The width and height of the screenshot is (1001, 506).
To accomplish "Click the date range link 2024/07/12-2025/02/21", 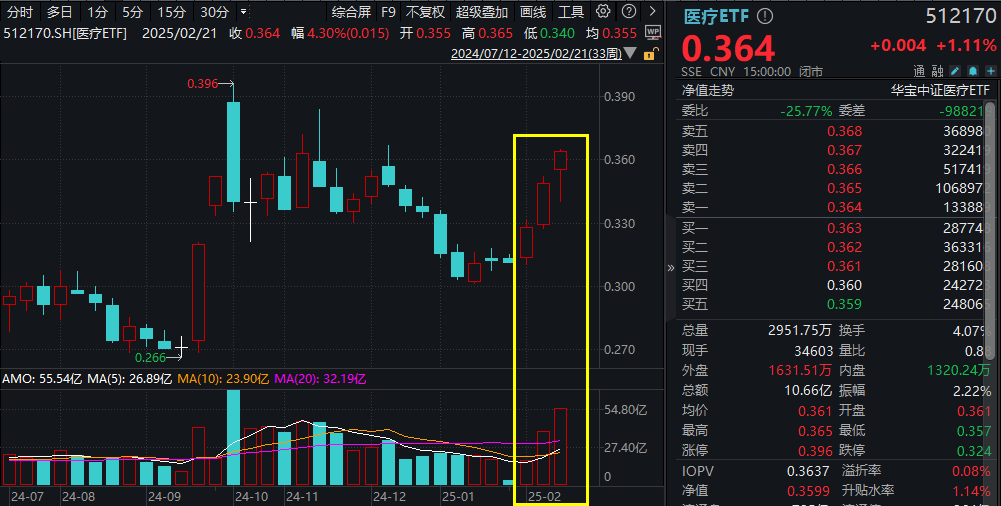I will [536, 54].
